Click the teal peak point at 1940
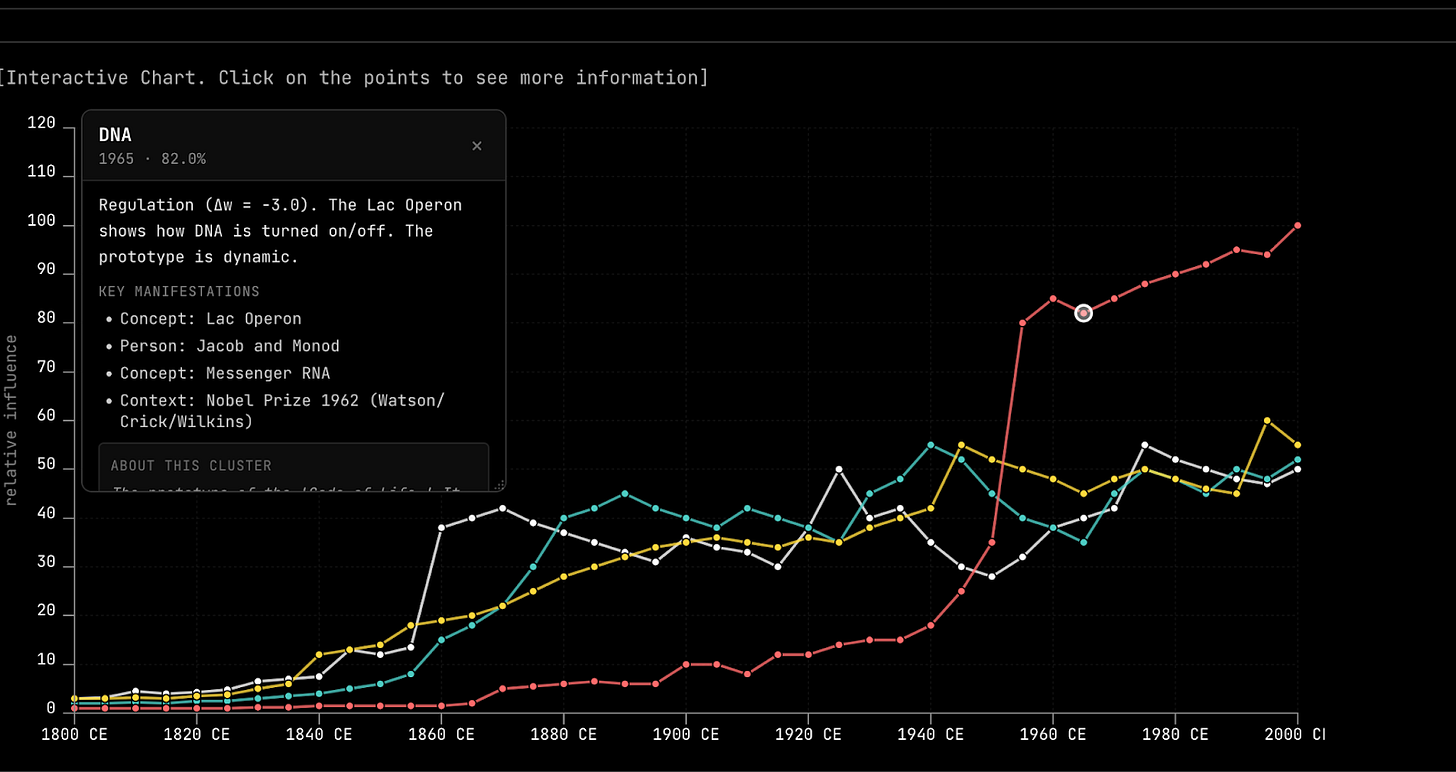 pyautogui.click(x=930, y=445)
